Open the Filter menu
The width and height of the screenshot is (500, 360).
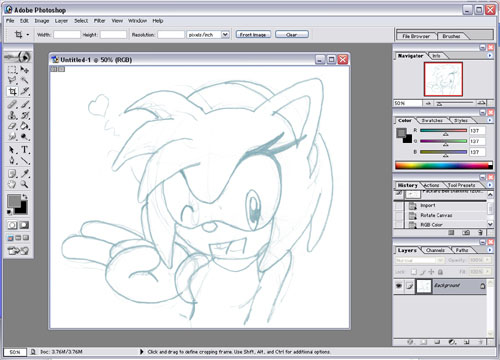[99, 21]
